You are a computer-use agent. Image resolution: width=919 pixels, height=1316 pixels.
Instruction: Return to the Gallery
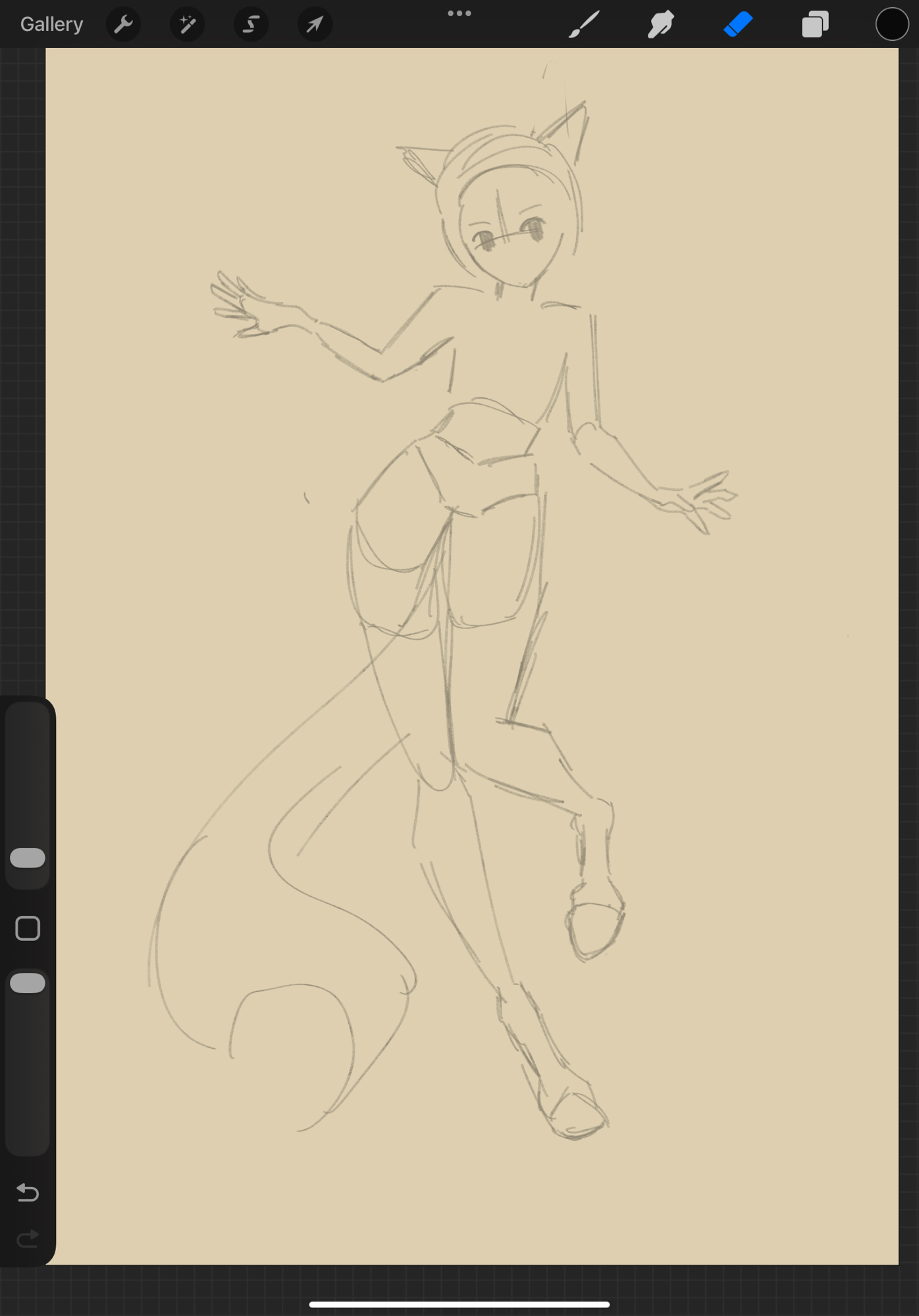(x=51, y=24)
